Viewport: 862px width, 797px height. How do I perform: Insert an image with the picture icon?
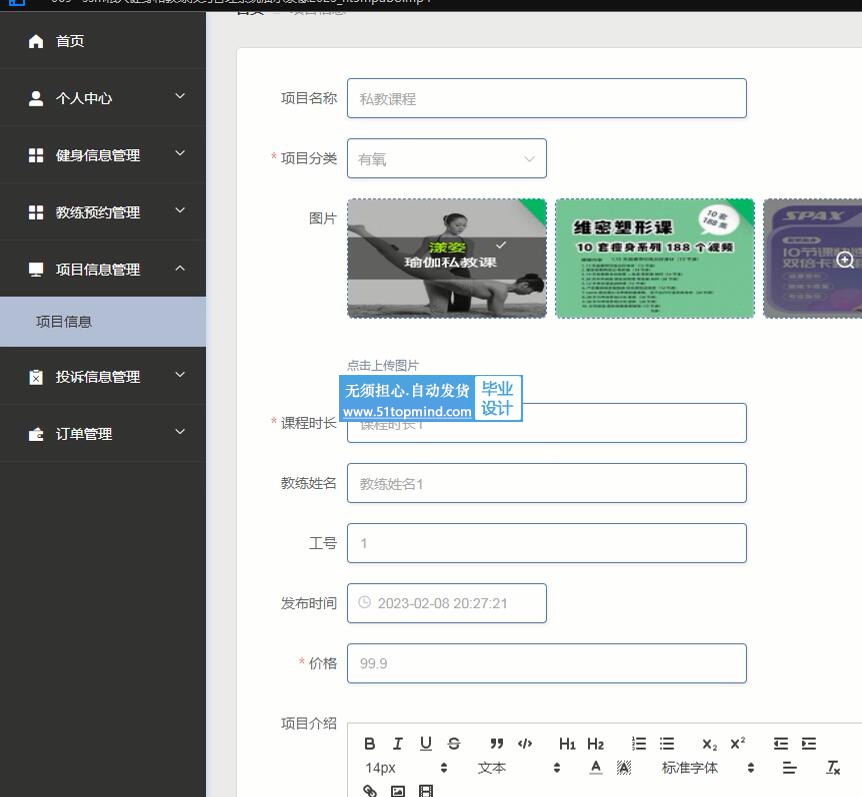point(397,791)
